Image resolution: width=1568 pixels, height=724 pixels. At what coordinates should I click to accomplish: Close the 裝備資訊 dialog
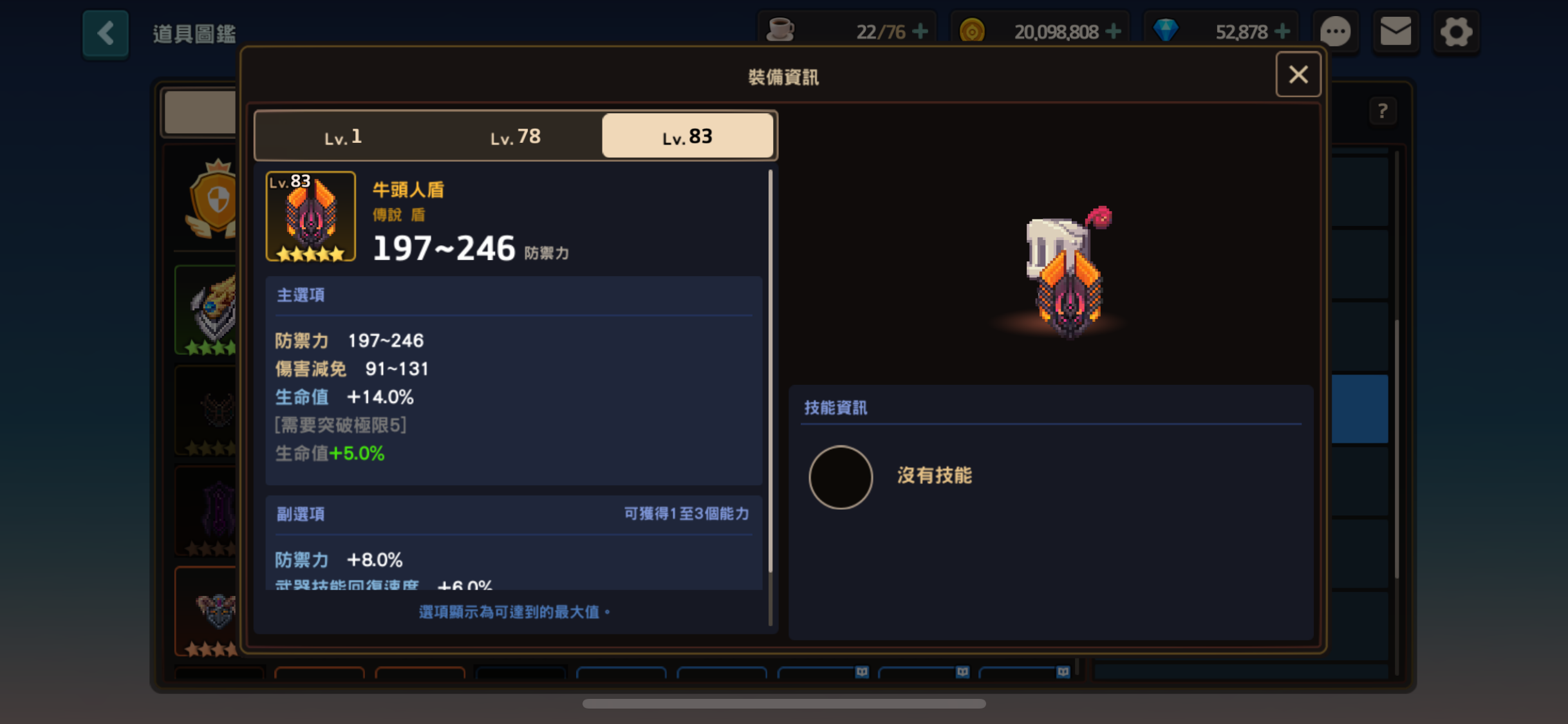tap(1298, 75)
